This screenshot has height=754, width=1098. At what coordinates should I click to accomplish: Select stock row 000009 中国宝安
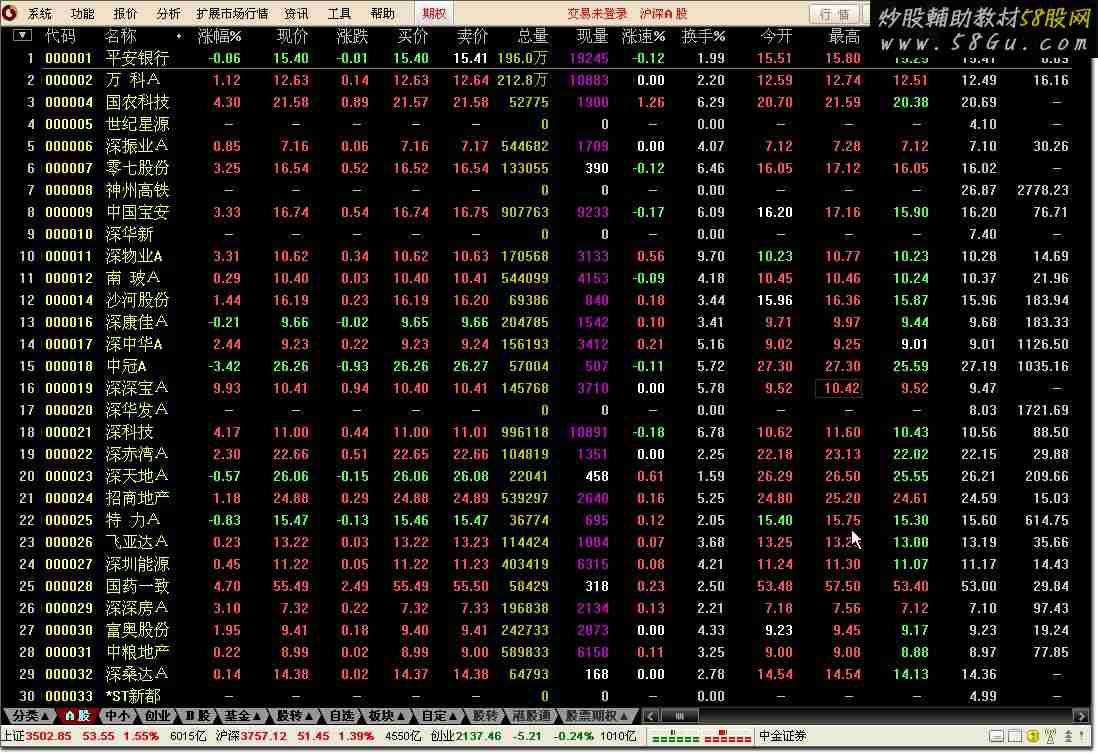544,212
